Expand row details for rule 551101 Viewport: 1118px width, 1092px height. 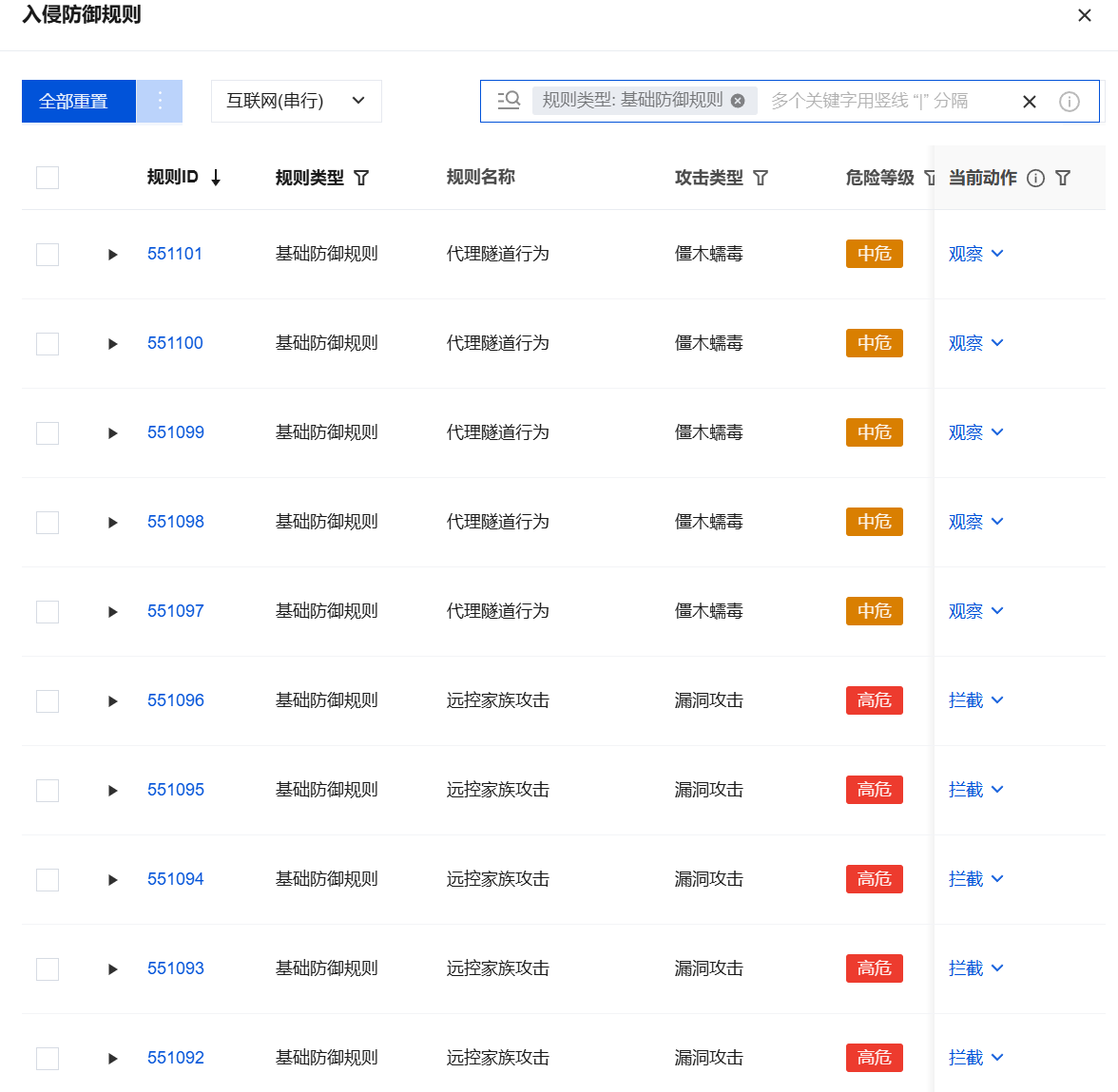tap(112, 255)
